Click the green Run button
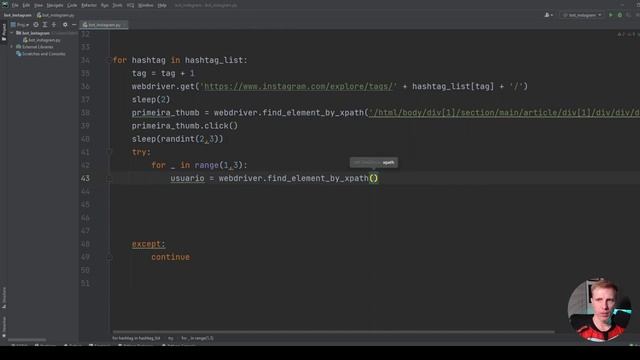 [611, 15]
